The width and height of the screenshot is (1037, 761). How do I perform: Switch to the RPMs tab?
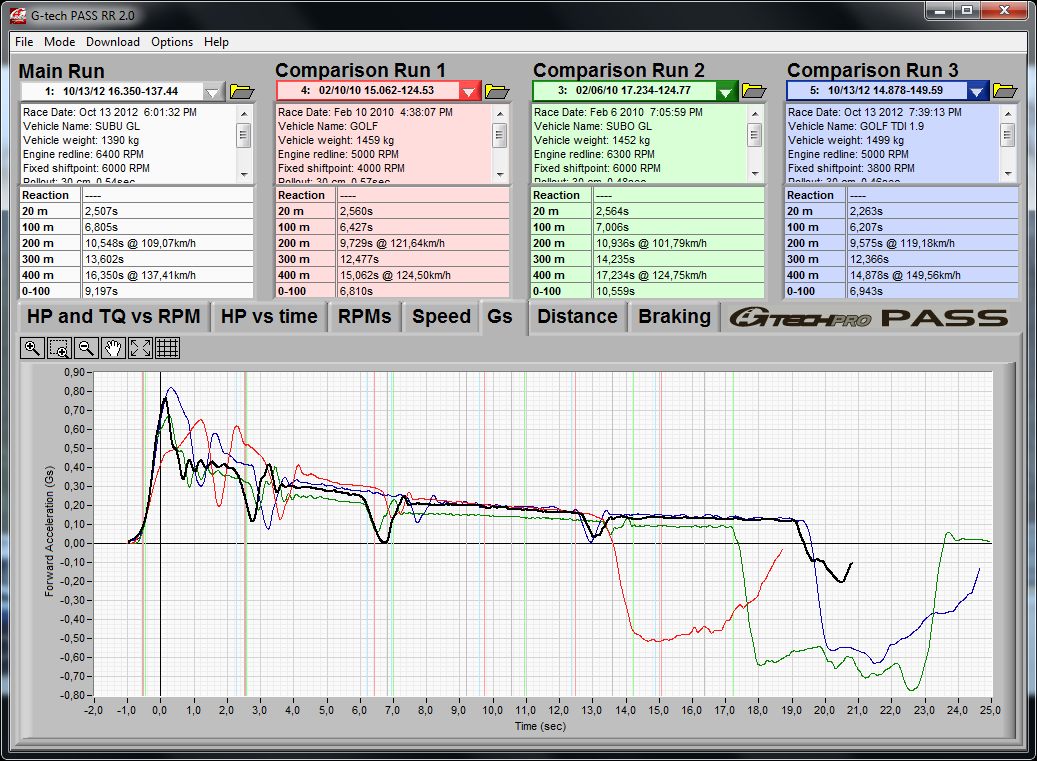(x=364, y=317)
